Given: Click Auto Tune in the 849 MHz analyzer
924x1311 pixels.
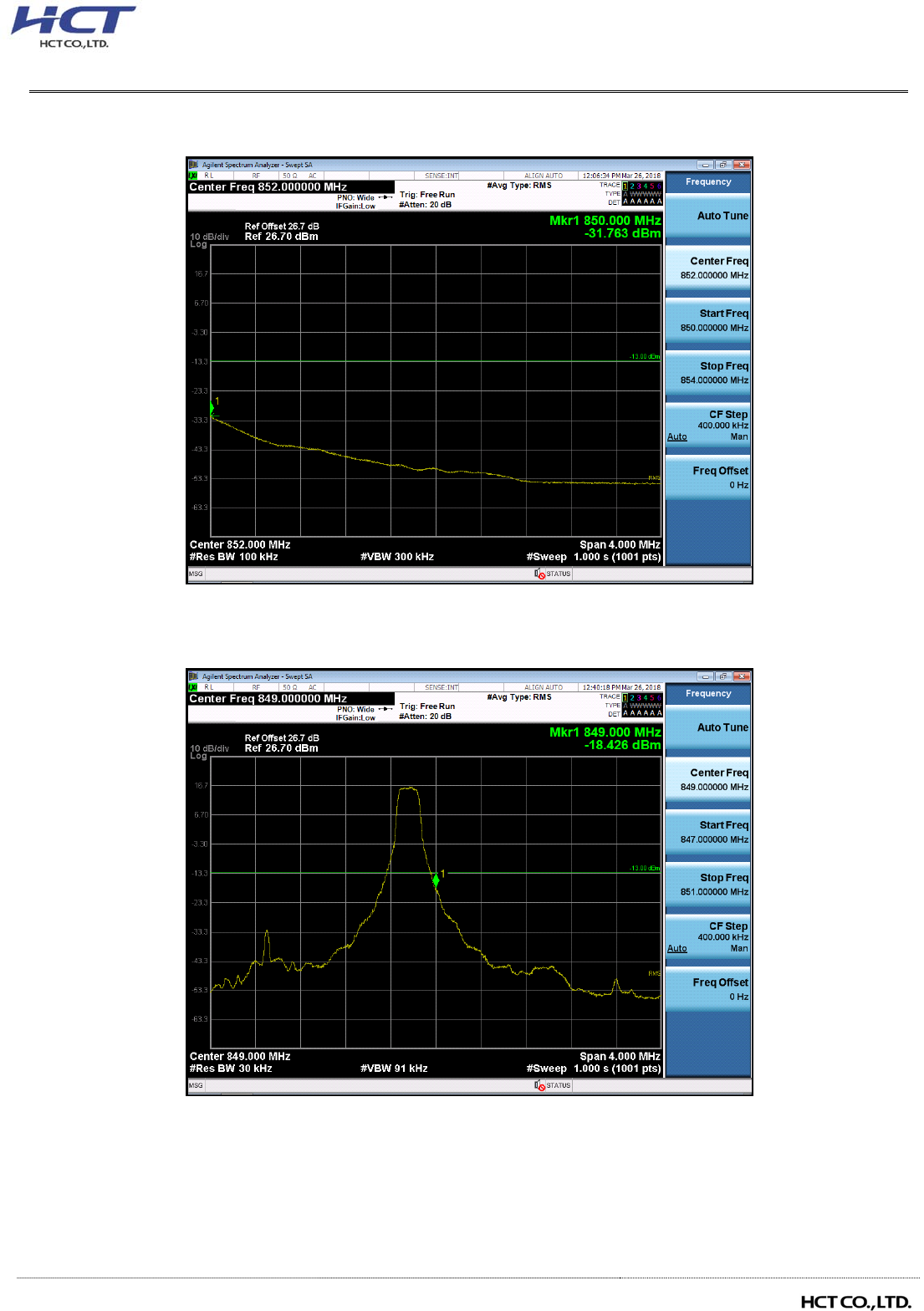Looking at the screenshot, I should click(708, 727).
